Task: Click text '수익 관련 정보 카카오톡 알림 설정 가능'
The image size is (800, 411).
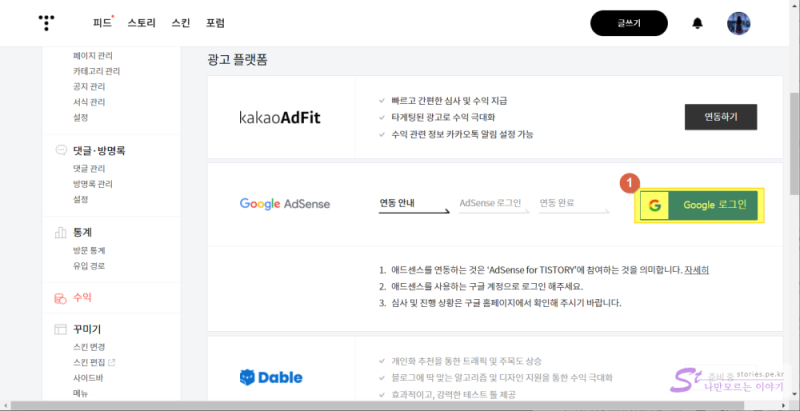Action: coord(462,135)
